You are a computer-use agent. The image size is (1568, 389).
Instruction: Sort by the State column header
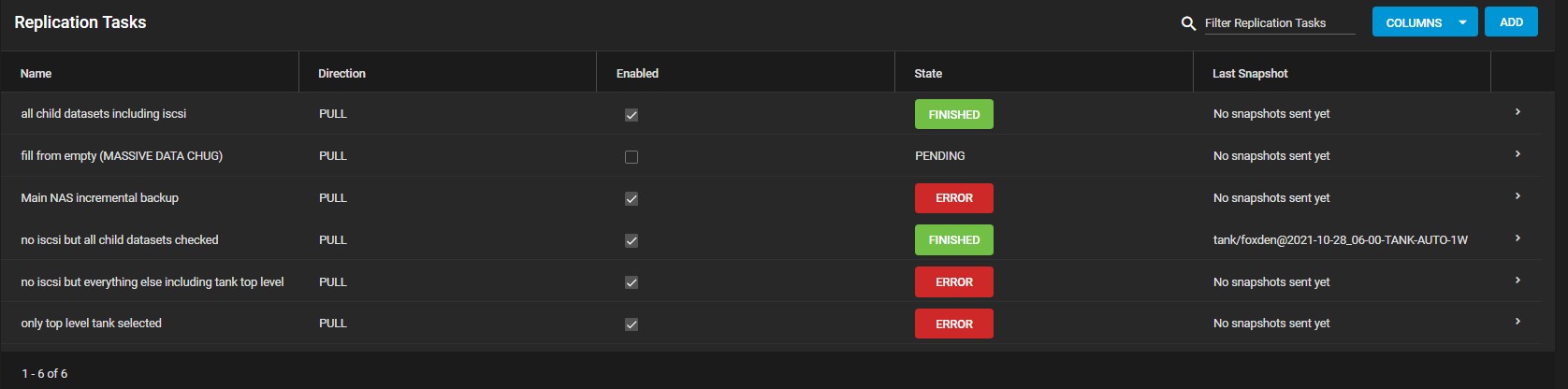point(928,74)
